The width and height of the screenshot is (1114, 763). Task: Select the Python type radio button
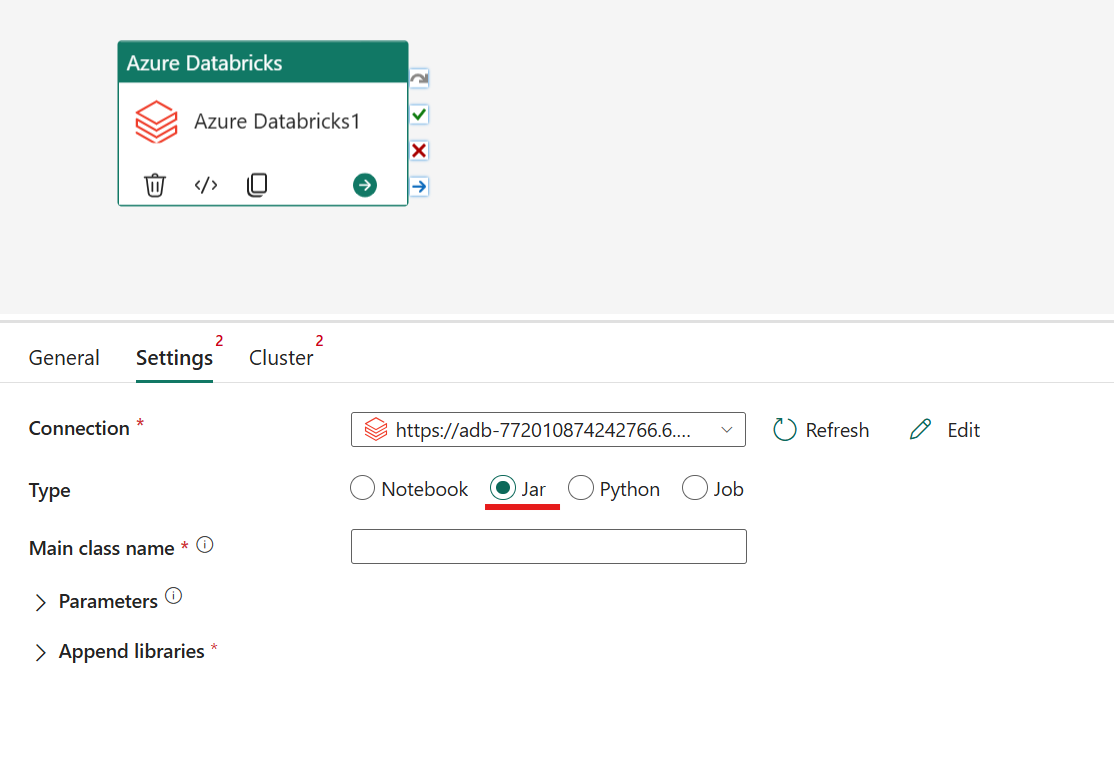click(580, 488)
